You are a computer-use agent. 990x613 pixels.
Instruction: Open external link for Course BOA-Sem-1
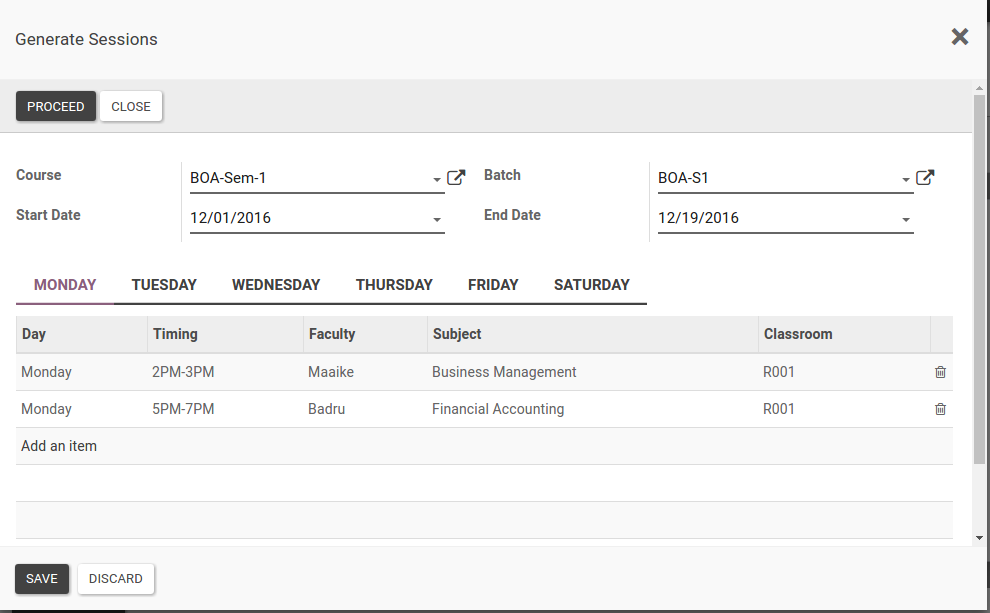[x=456, y=178]
